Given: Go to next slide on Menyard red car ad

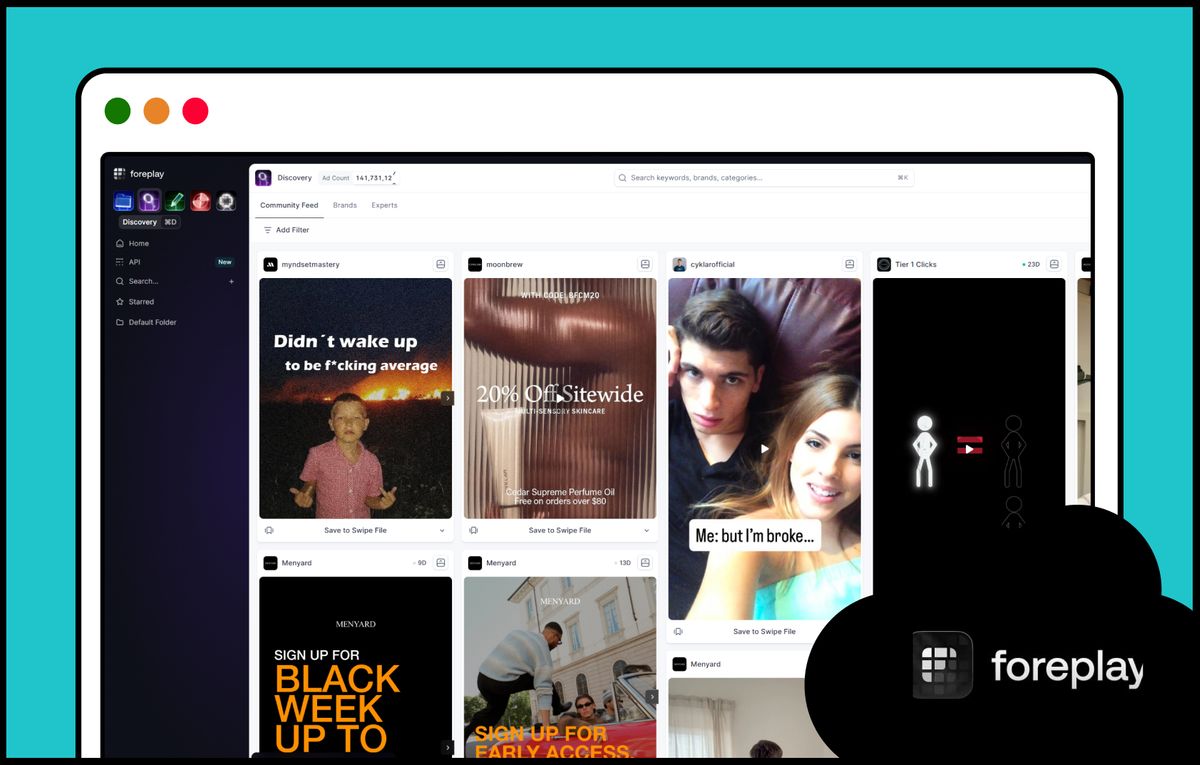Looking at the screenshot, I should pyautogui.click(x=652, y=697).
